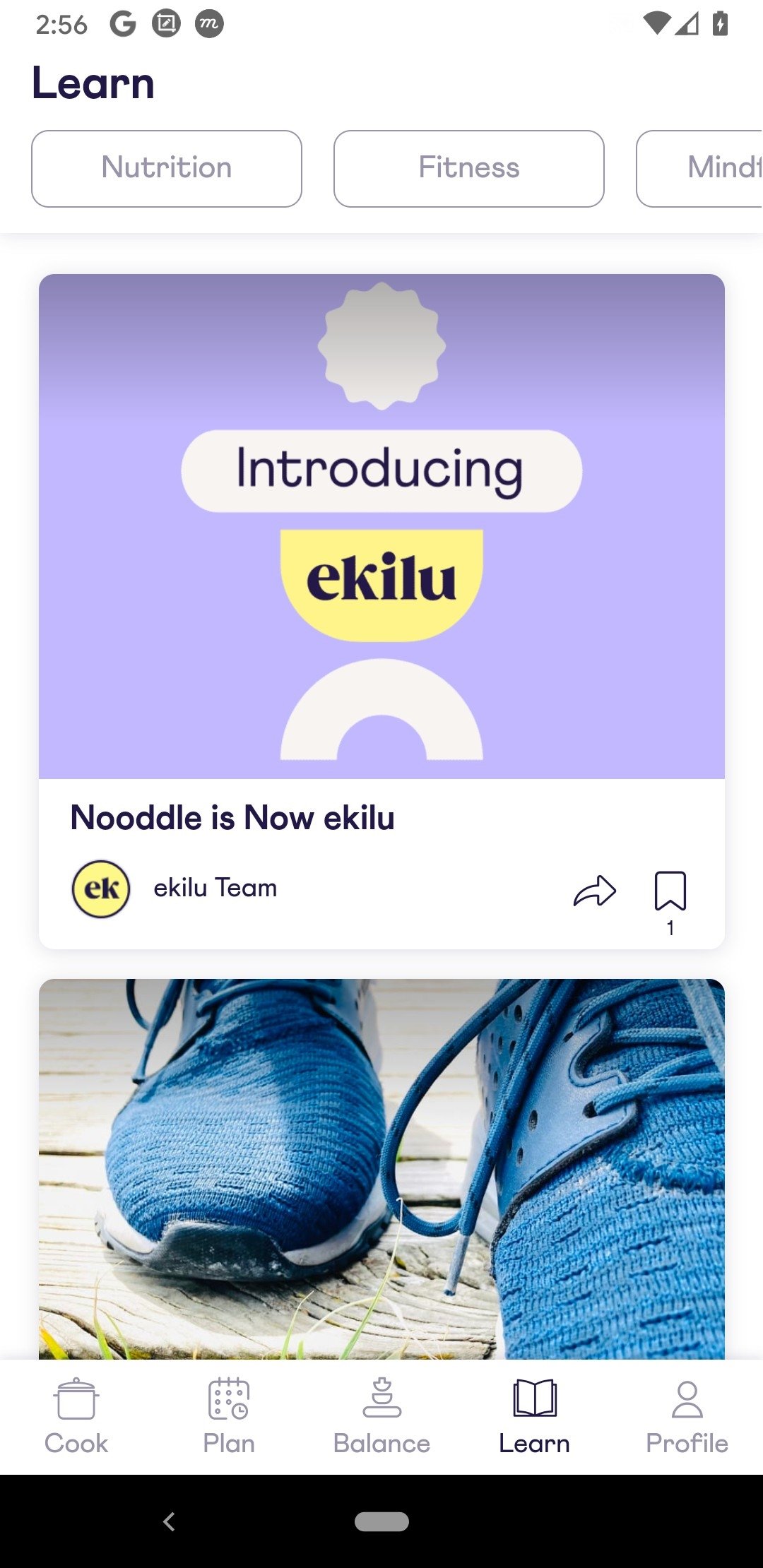
Task: Tap the ekilu Team author name
Action: [215, 888]
